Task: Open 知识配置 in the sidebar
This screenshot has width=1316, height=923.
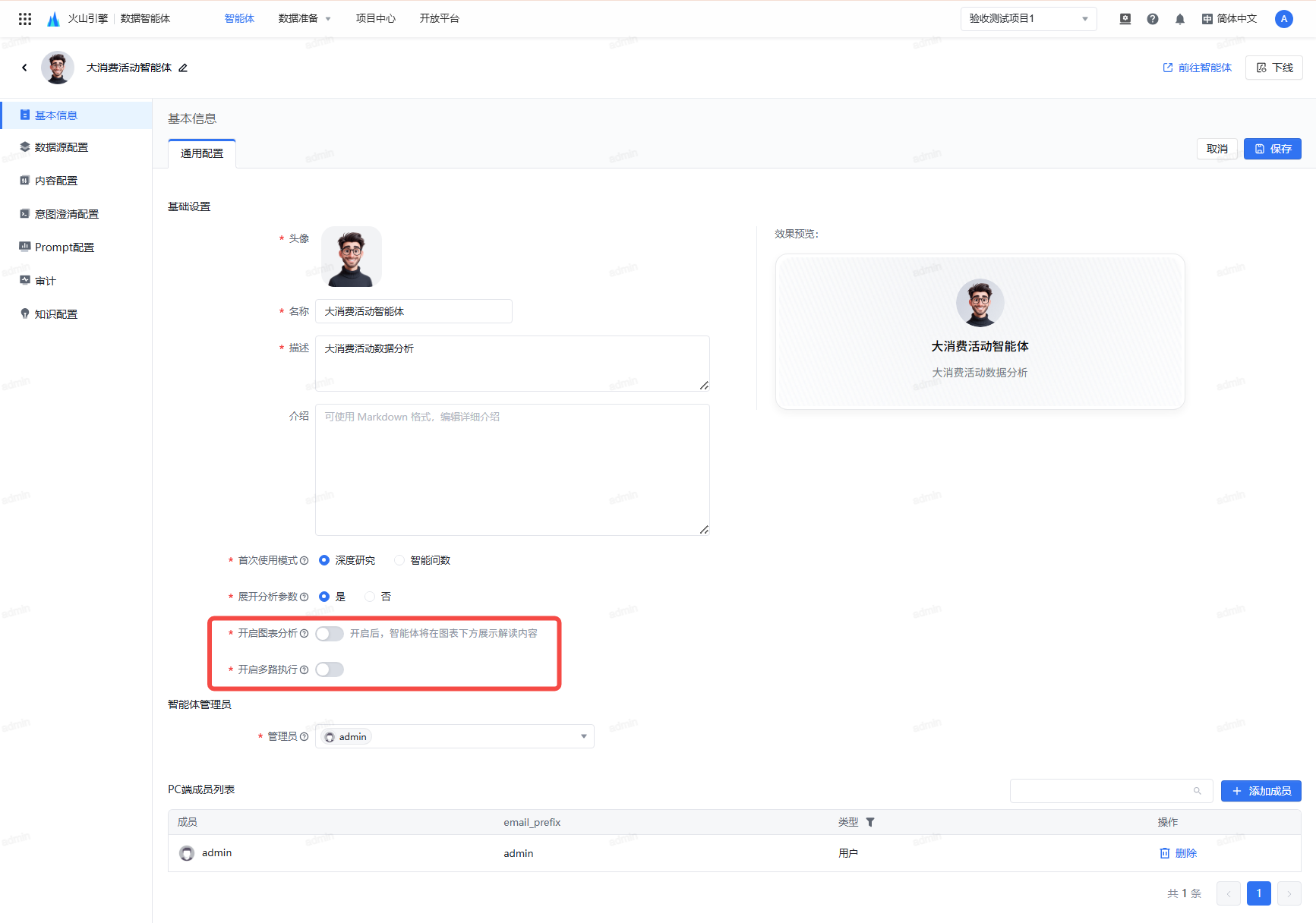Action: coord(76,314)
